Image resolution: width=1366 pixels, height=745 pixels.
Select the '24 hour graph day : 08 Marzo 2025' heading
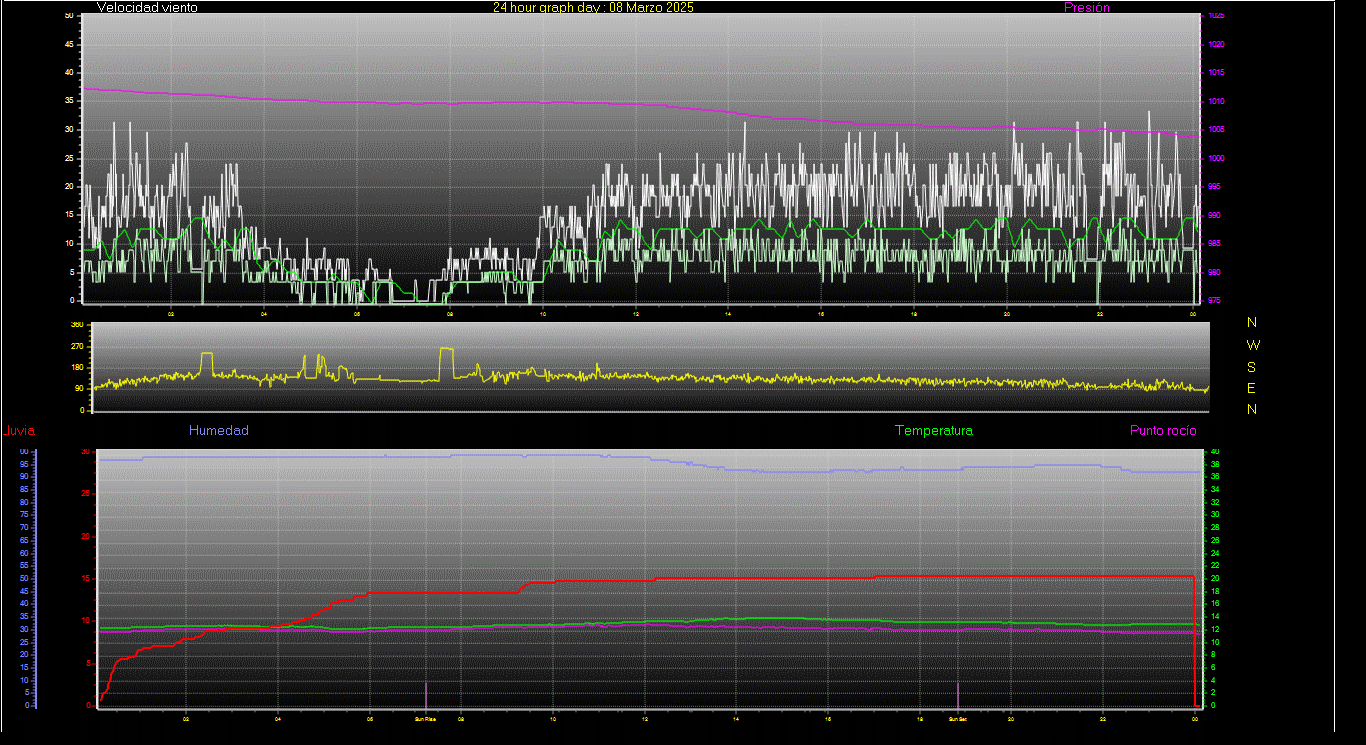click(593, 7)
